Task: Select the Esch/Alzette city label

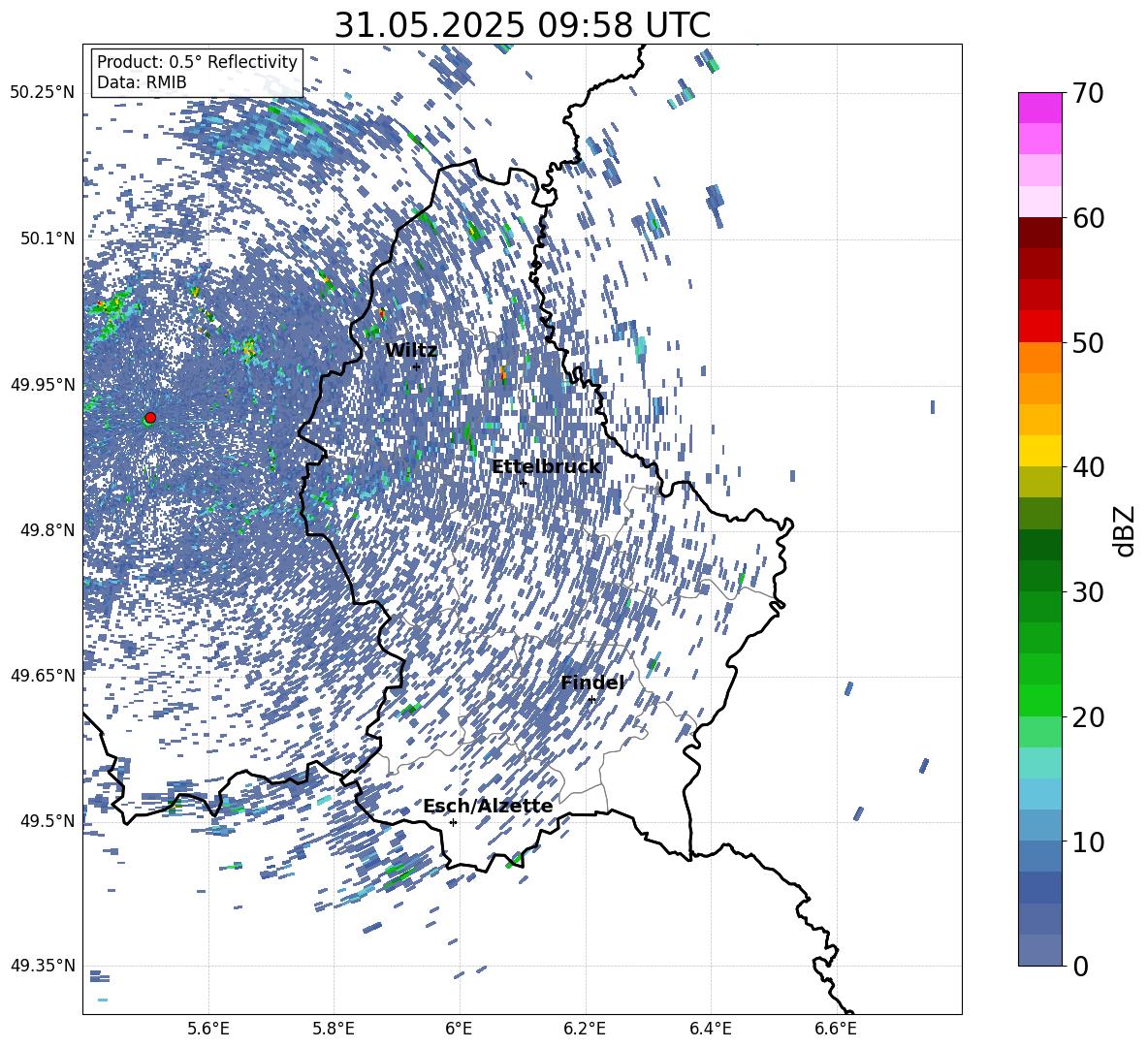Action: coord(488,806)
